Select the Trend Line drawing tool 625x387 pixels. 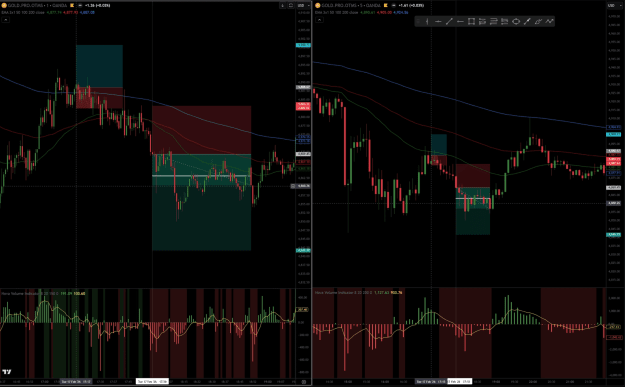tap(449, 22)
